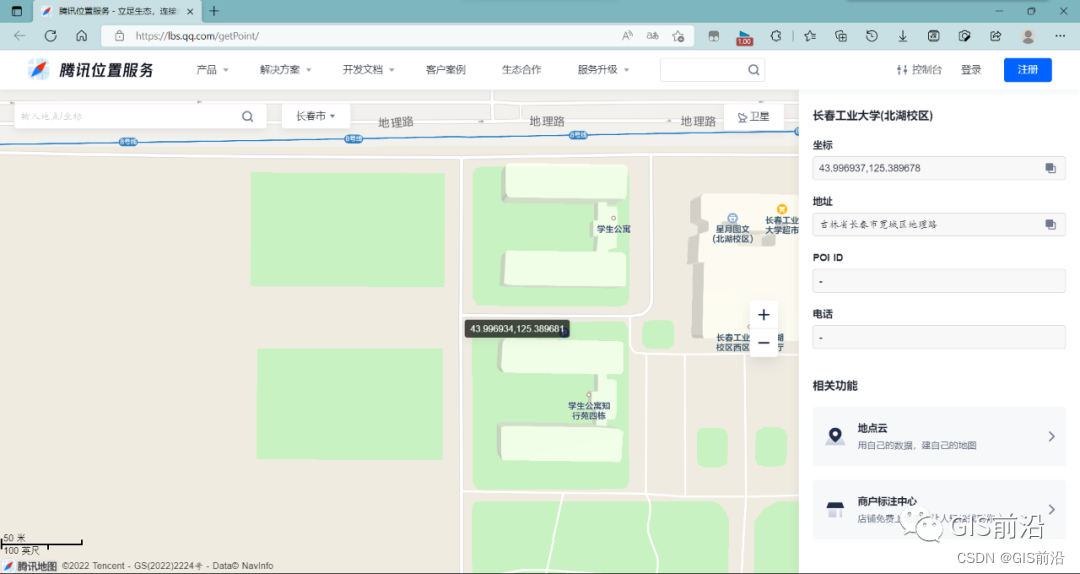Click the coordinate tooltip 43.996934,125.389681
This screenshot has width=1080, height=574.
517,329
